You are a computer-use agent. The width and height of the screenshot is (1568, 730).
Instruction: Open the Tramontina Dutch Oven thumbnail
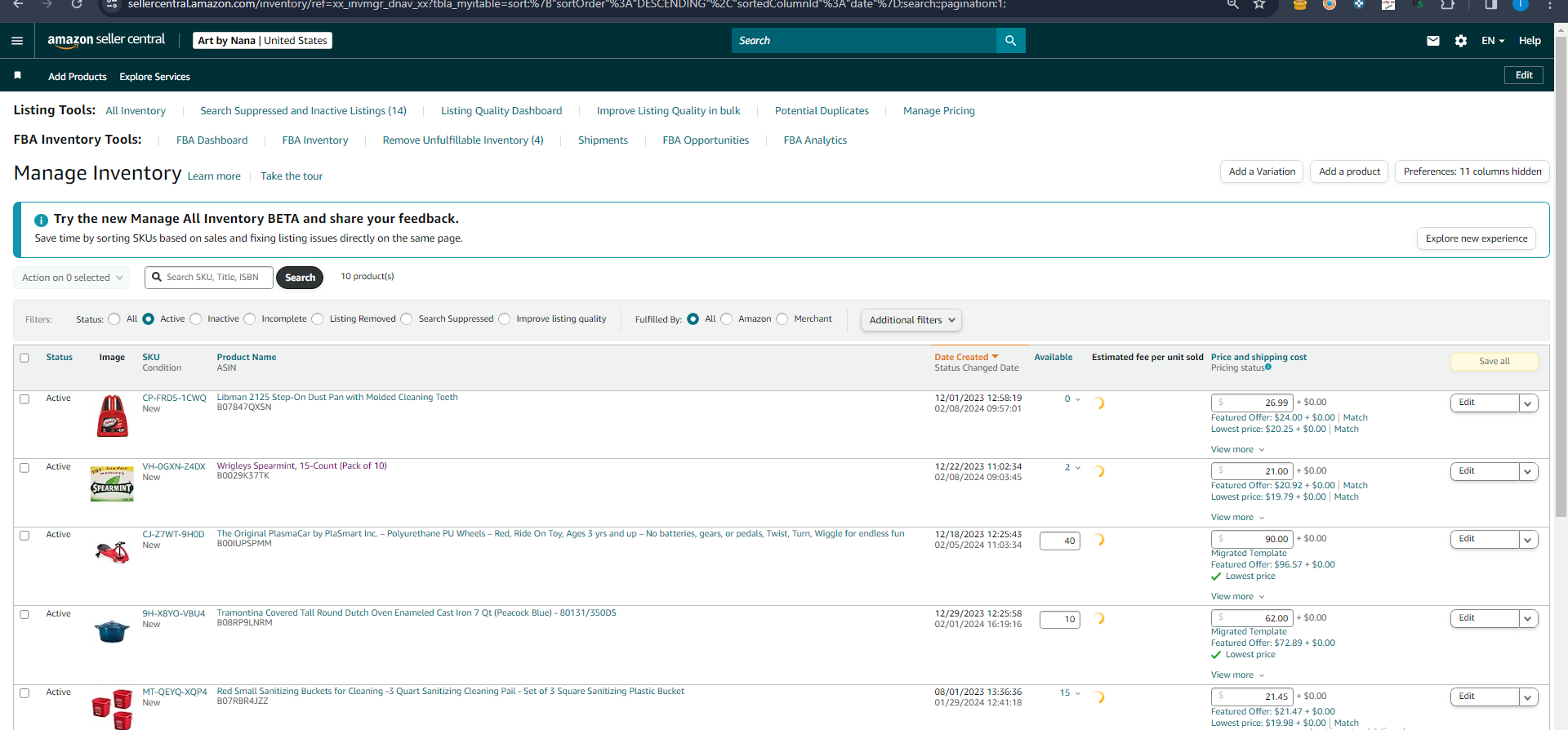tap(112, 630)
